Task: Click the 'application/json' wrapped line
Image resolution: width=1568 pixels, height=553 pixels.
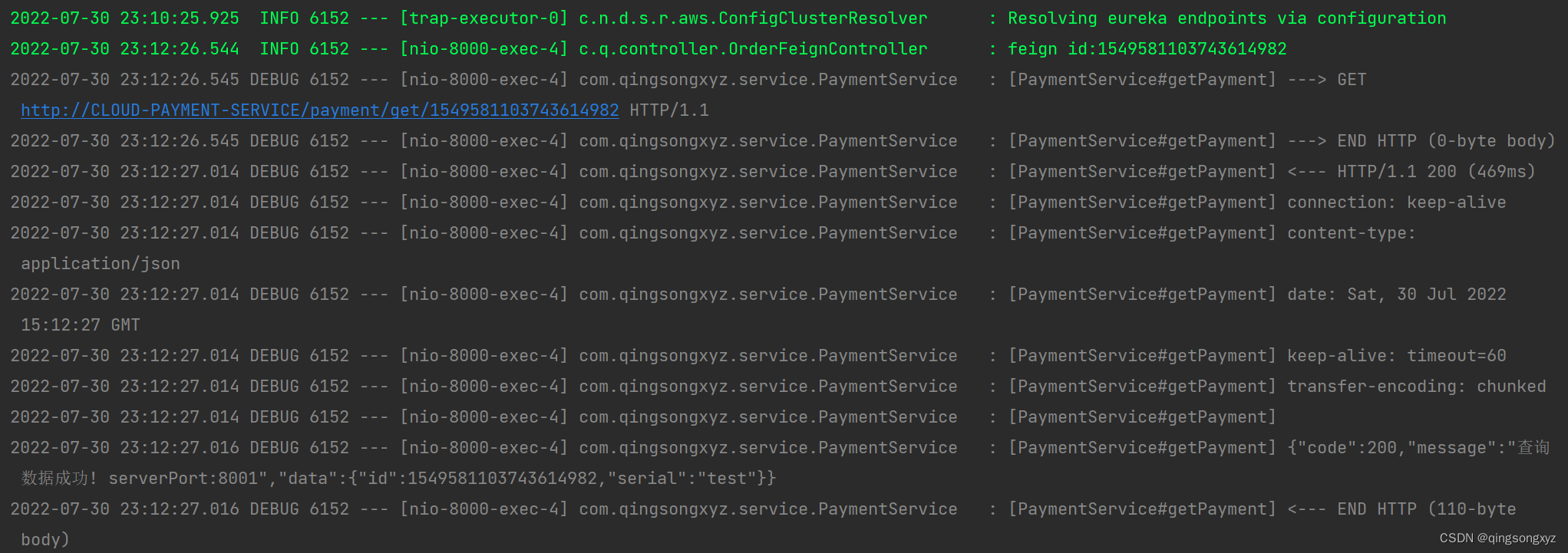Action: tap(101, 264)
